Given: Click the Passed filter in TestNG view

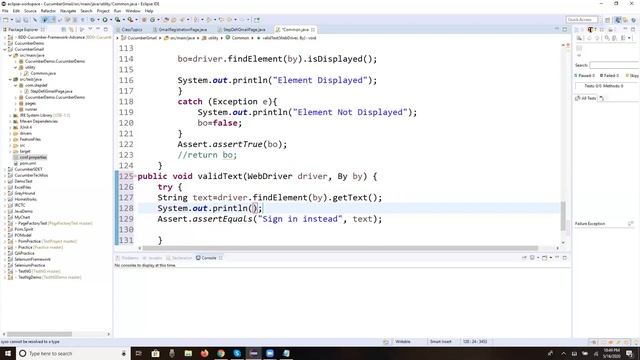Looking at the screenshot, I should pyautogui.click(x=584, y=76).
